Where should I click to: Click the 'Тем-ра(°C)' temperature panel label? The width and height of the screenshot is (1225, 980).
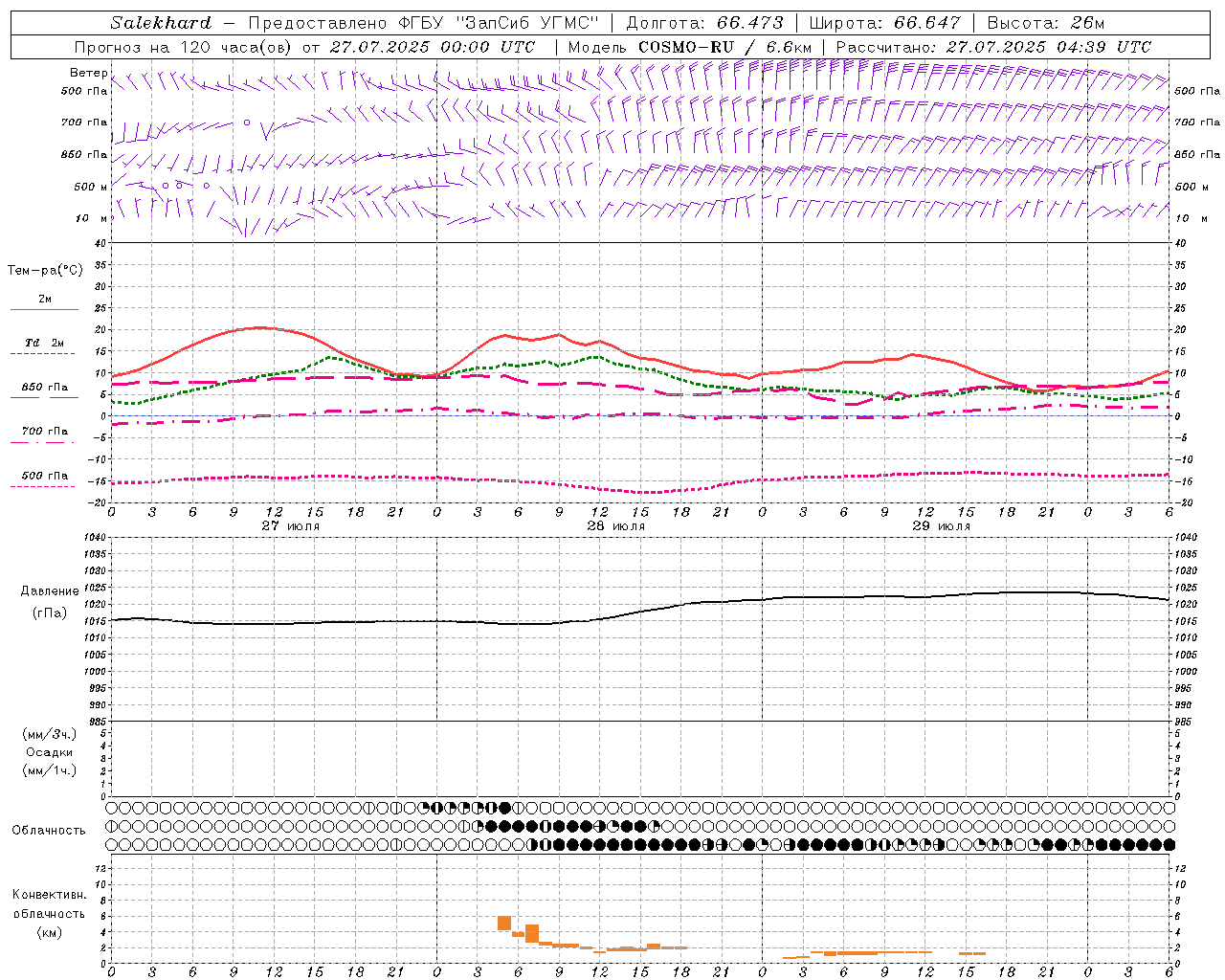(45, 270)
